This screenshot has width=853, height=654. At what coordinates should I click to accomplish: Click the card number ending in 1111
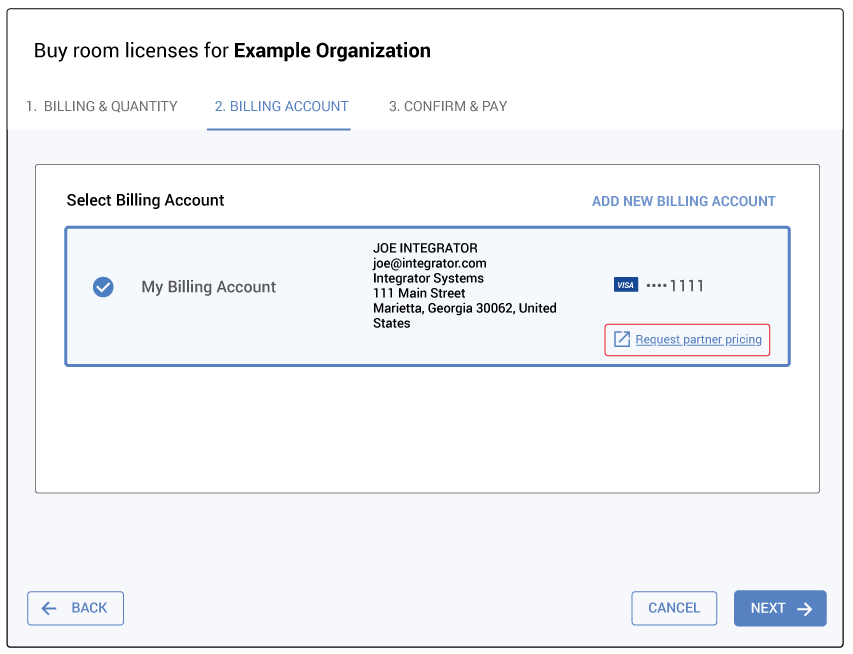(676, 286)
